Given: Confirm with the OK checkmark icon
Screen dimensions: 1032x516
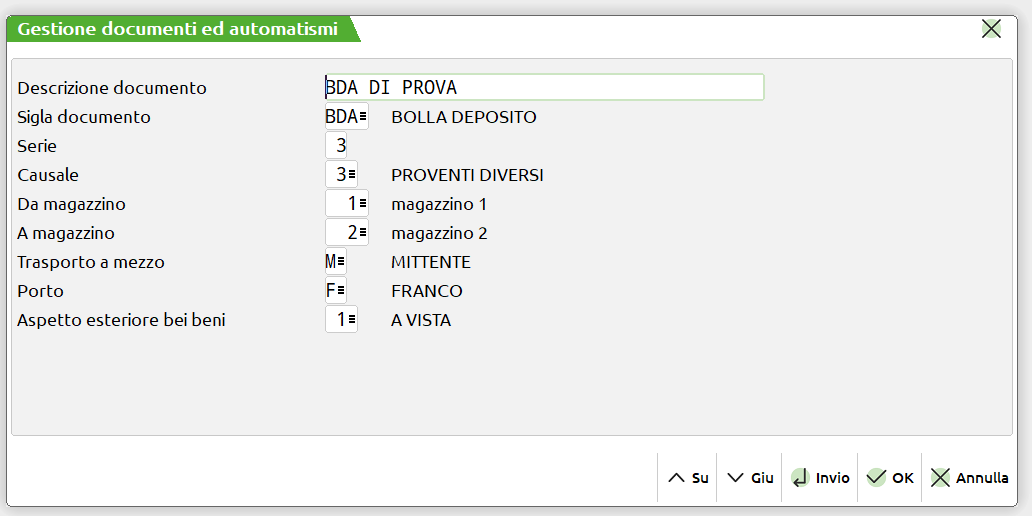Looking at the screenshot, I should (x=877, y=478).
